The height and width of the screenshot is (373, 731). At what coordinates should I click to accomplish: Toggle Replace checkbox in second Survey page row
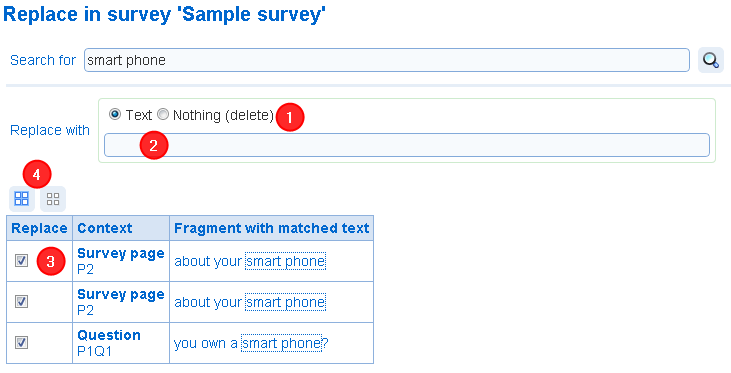coord(21,302)
